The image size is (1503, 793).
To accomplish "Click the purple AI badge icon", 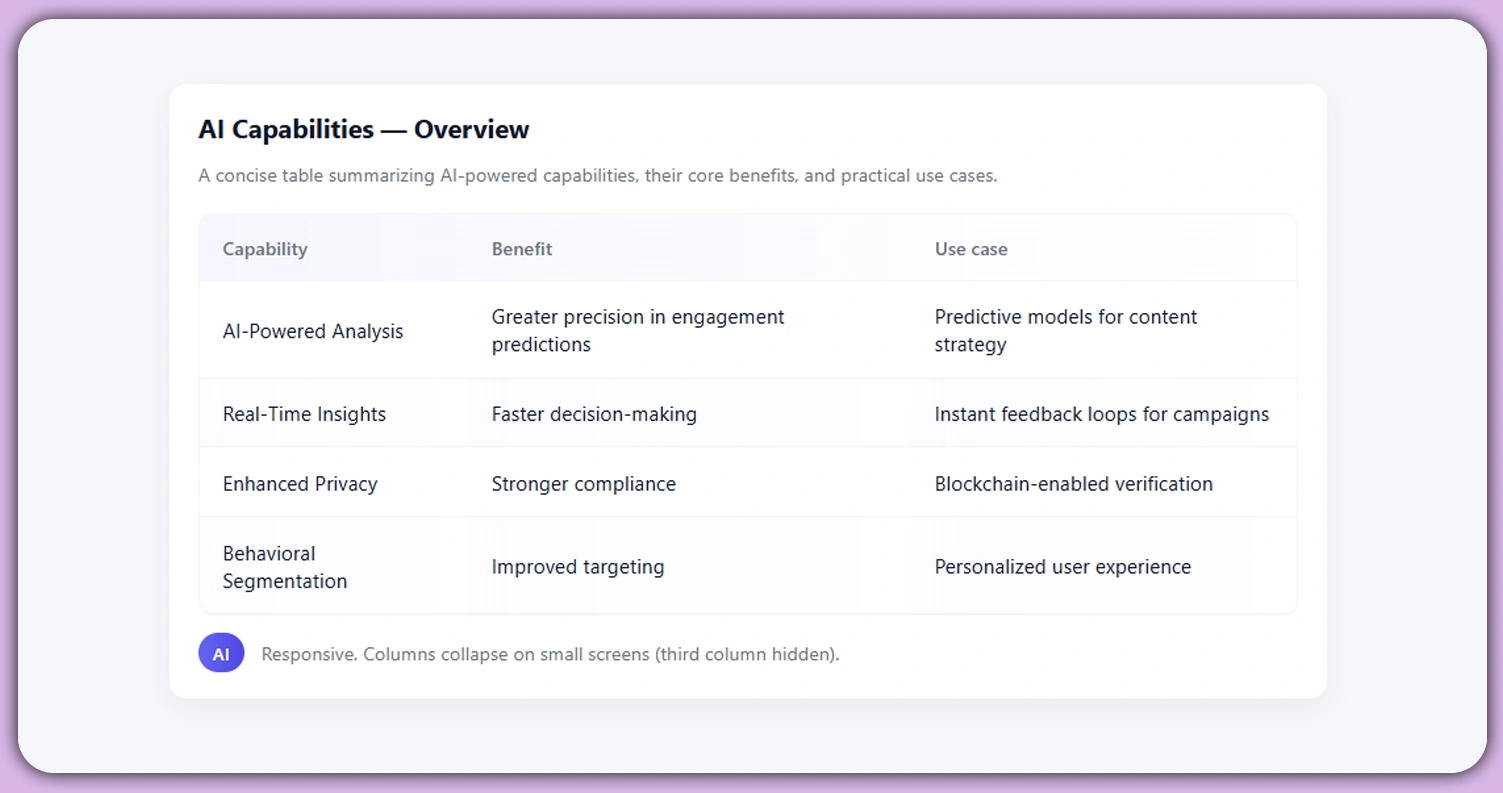I will [221, 654].
